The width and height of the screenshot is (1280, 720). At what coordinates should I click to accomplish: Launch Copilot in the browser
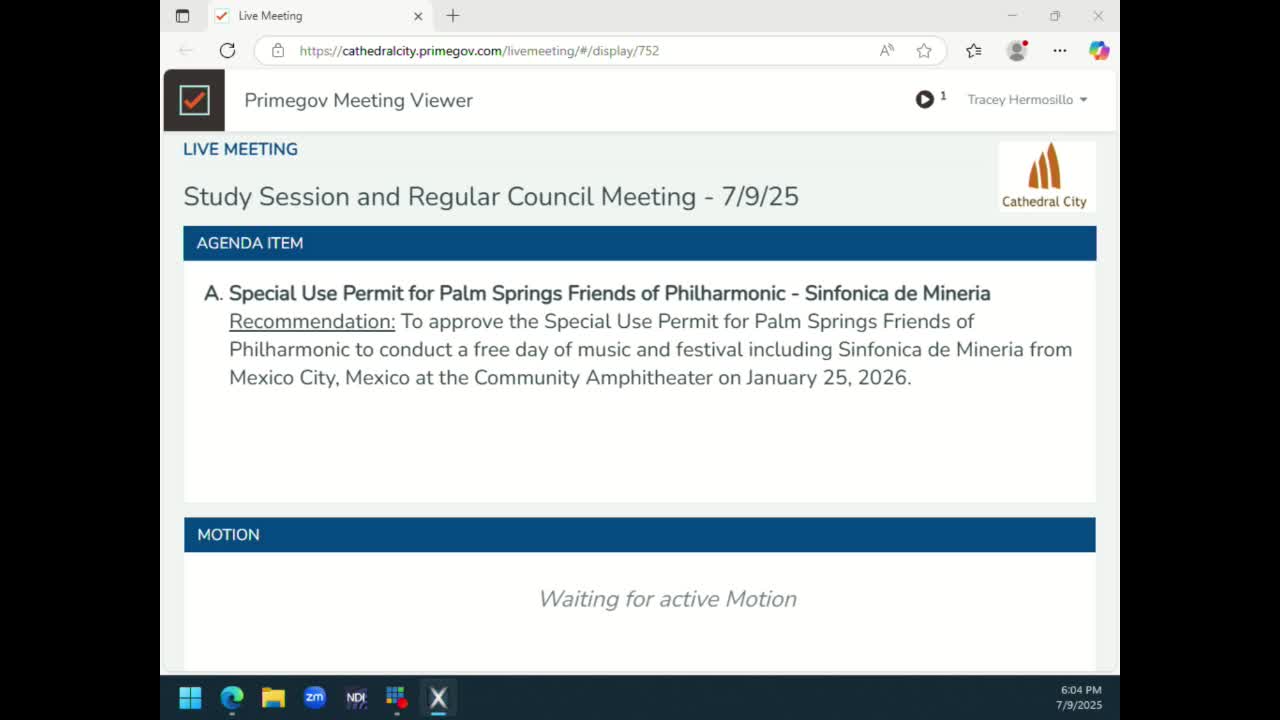(x=1099, y=50)
